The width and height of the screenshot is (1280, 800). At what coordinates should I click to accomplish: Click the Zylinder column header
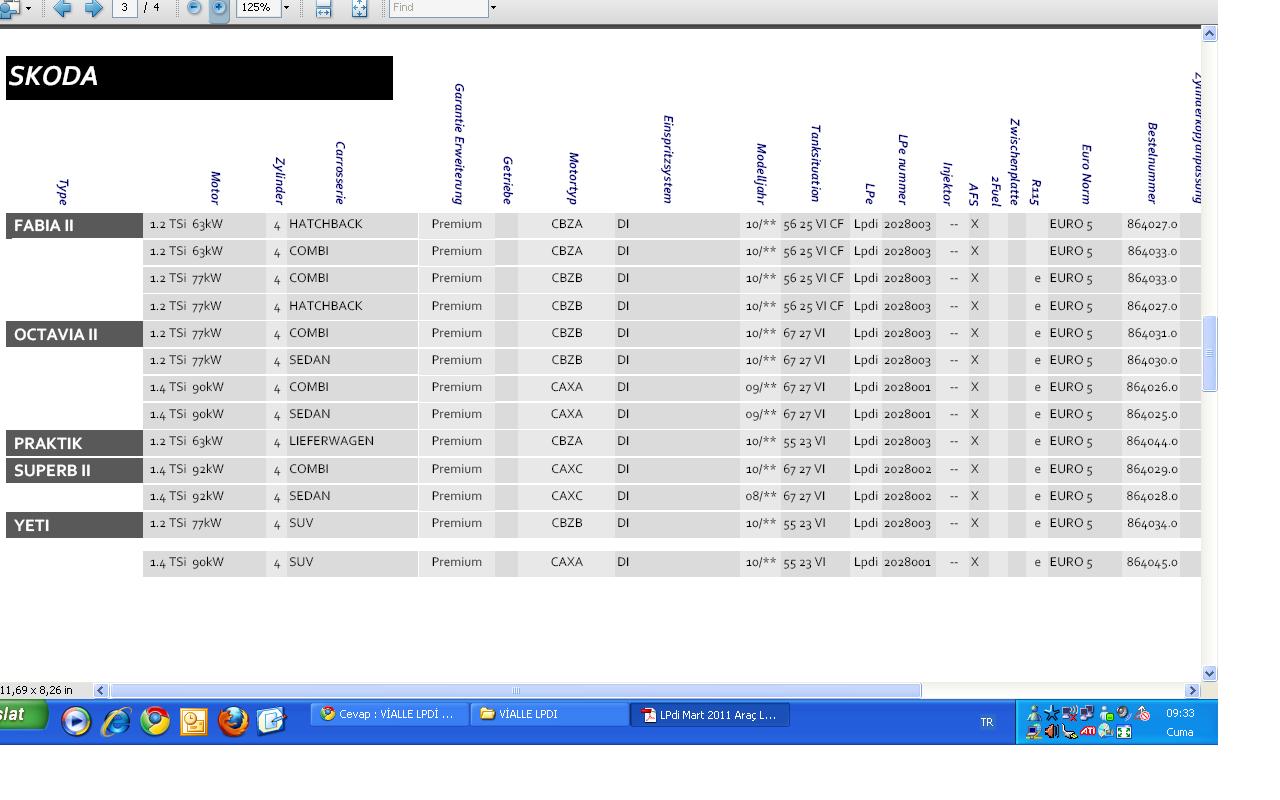[x=279, y=180]
